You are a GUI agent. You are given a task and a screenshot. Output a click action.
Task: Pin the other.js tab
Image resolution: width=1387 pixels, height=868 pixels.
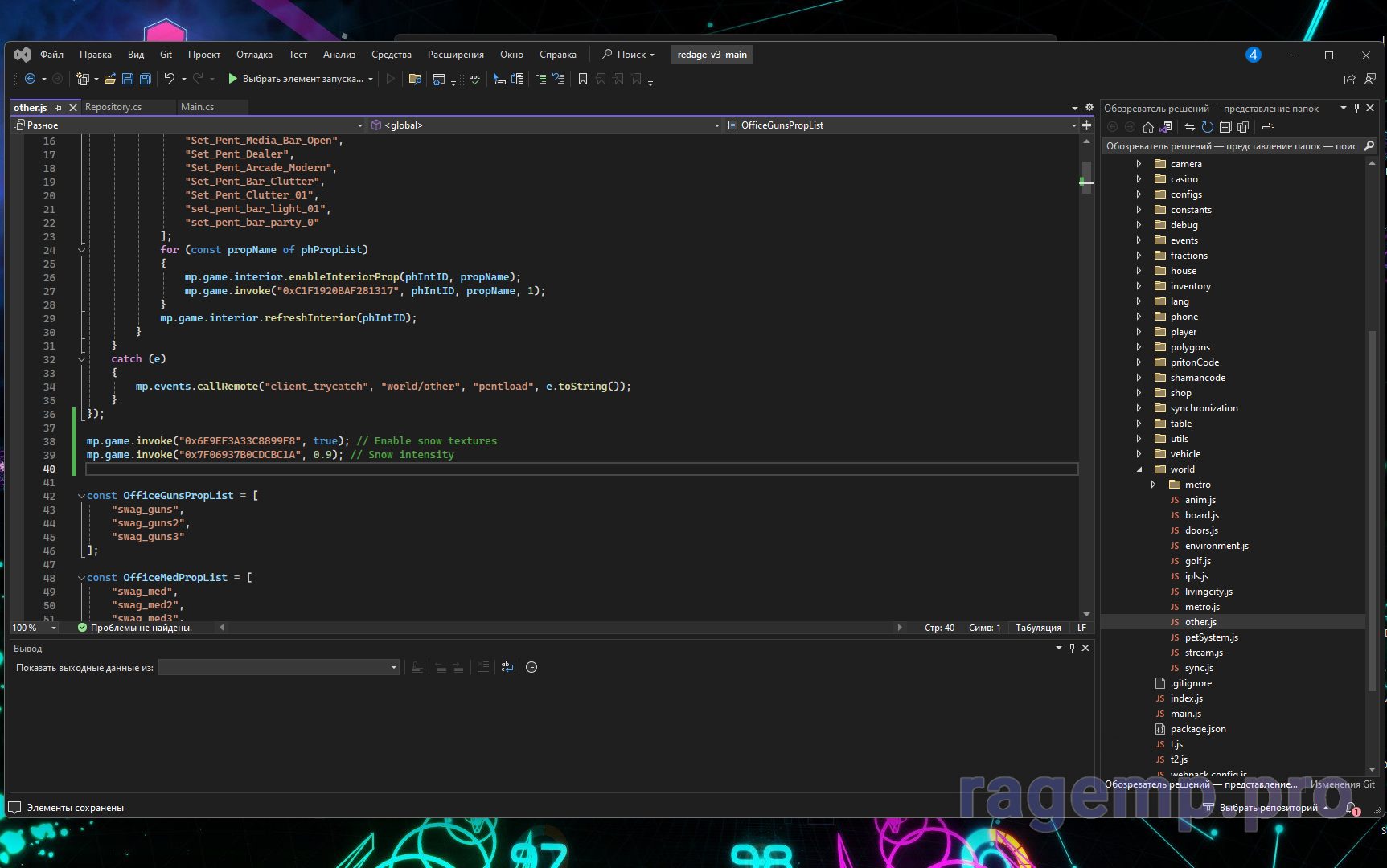(59, 108)
